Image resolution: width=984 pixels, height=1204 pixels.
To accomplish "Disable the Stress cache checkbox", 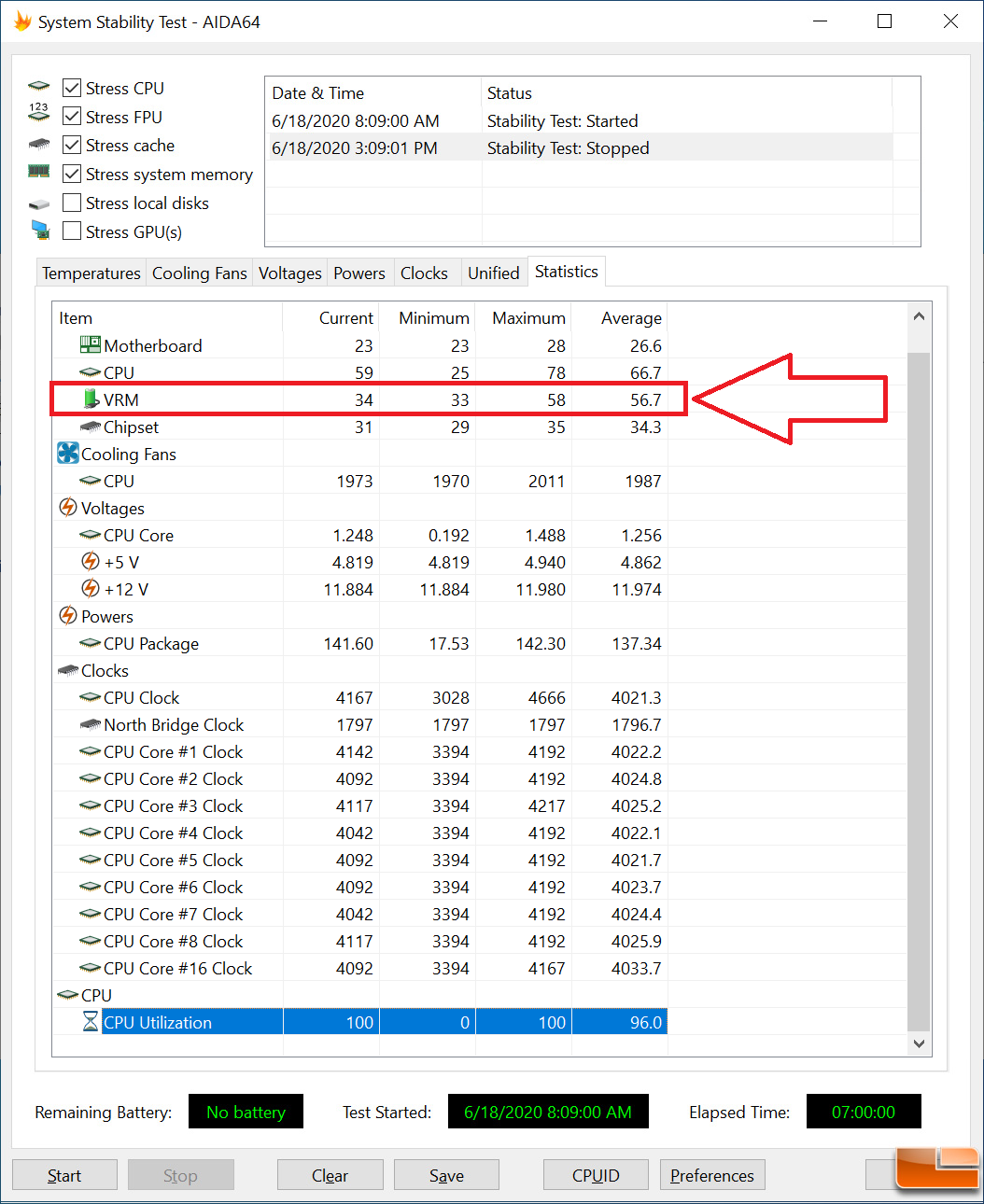I will point(72,145).
